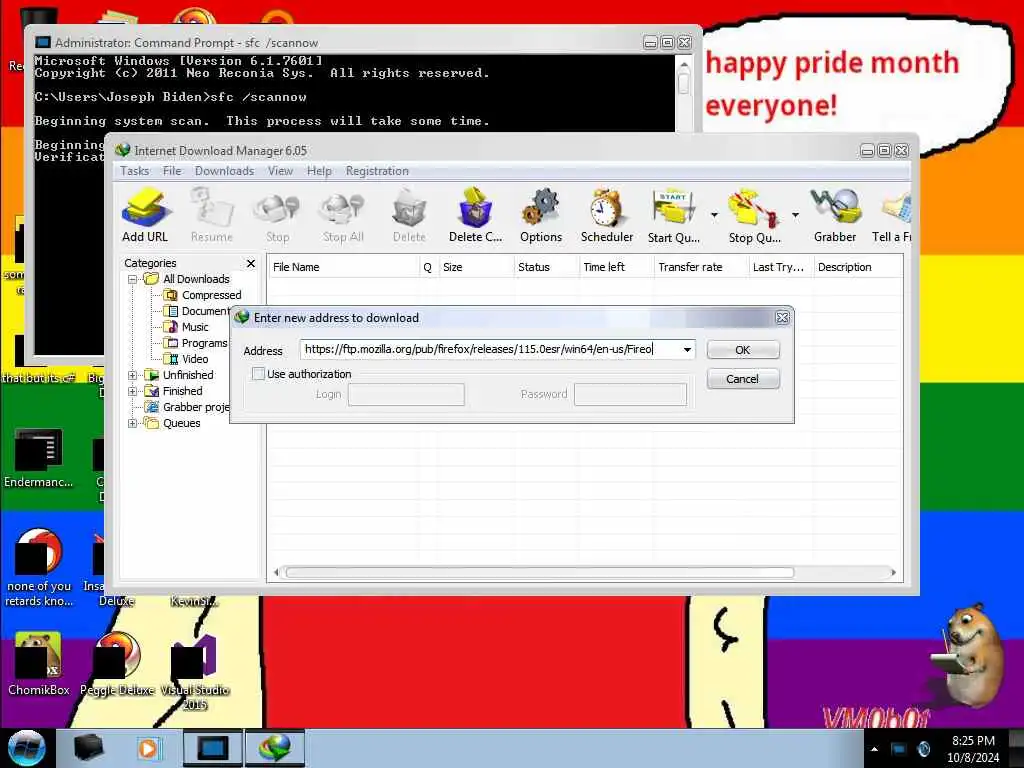Image resolution: width=1024 pixels, height=768 pixels.
Task: Click the Stop toolbar icon
Action: click(277, 215)
